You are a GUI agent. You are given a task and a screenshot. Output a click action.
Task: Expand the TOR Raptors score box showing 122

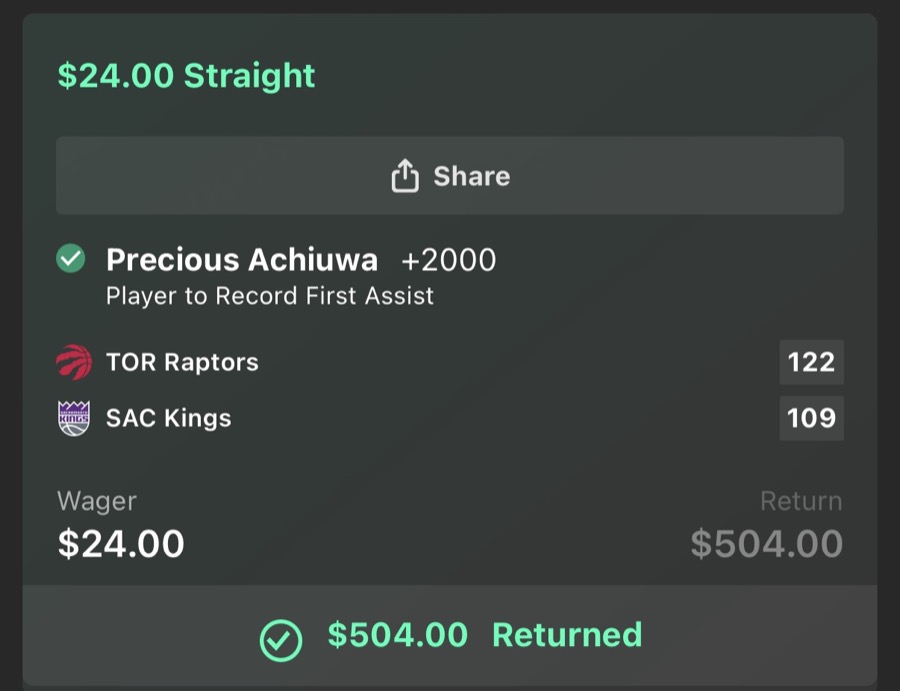pos(811,362)
